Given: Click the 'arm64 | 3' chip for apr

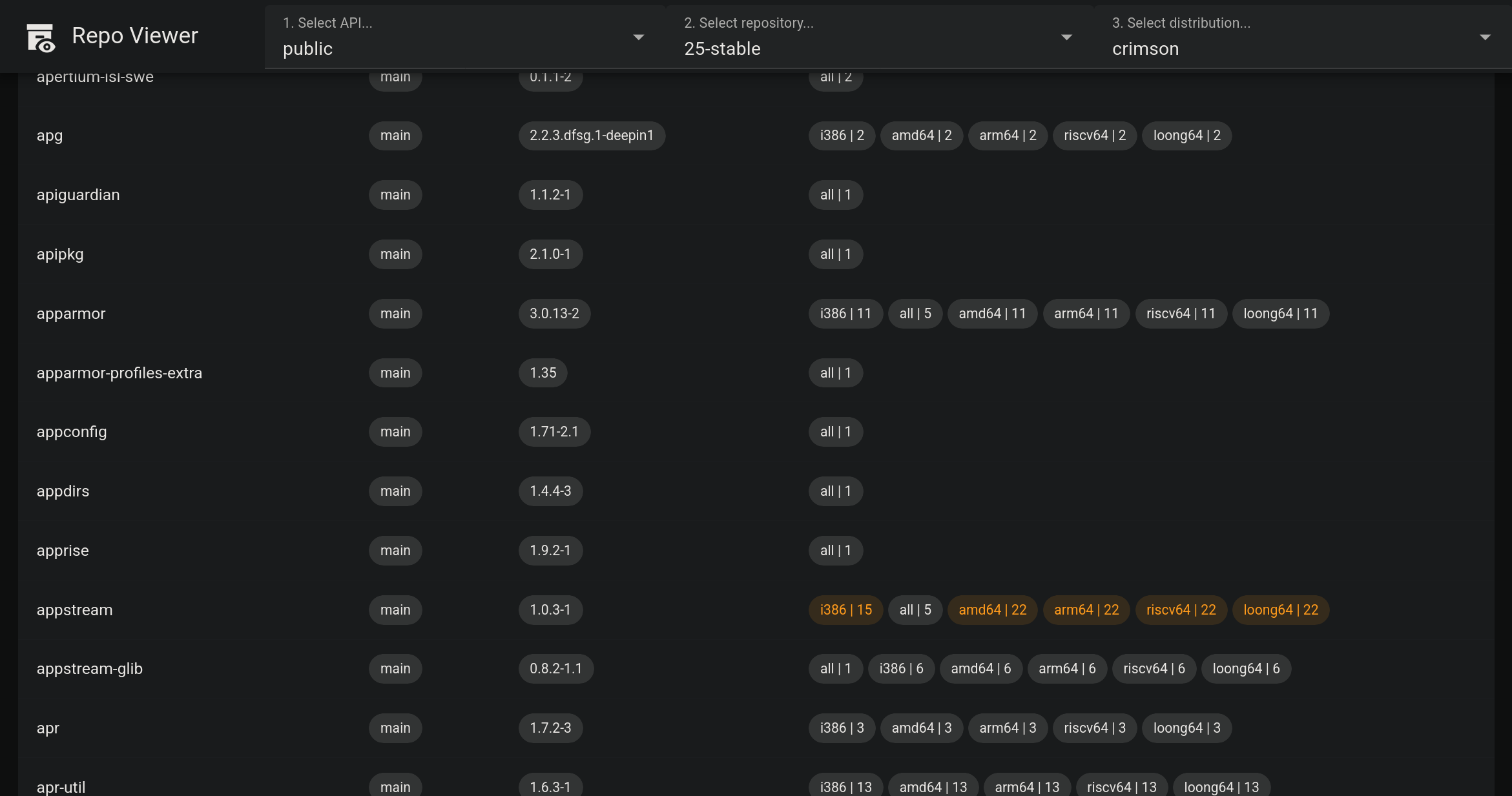Looking at the screenshot, I should pyautogui.click(x=1008, y=728).
